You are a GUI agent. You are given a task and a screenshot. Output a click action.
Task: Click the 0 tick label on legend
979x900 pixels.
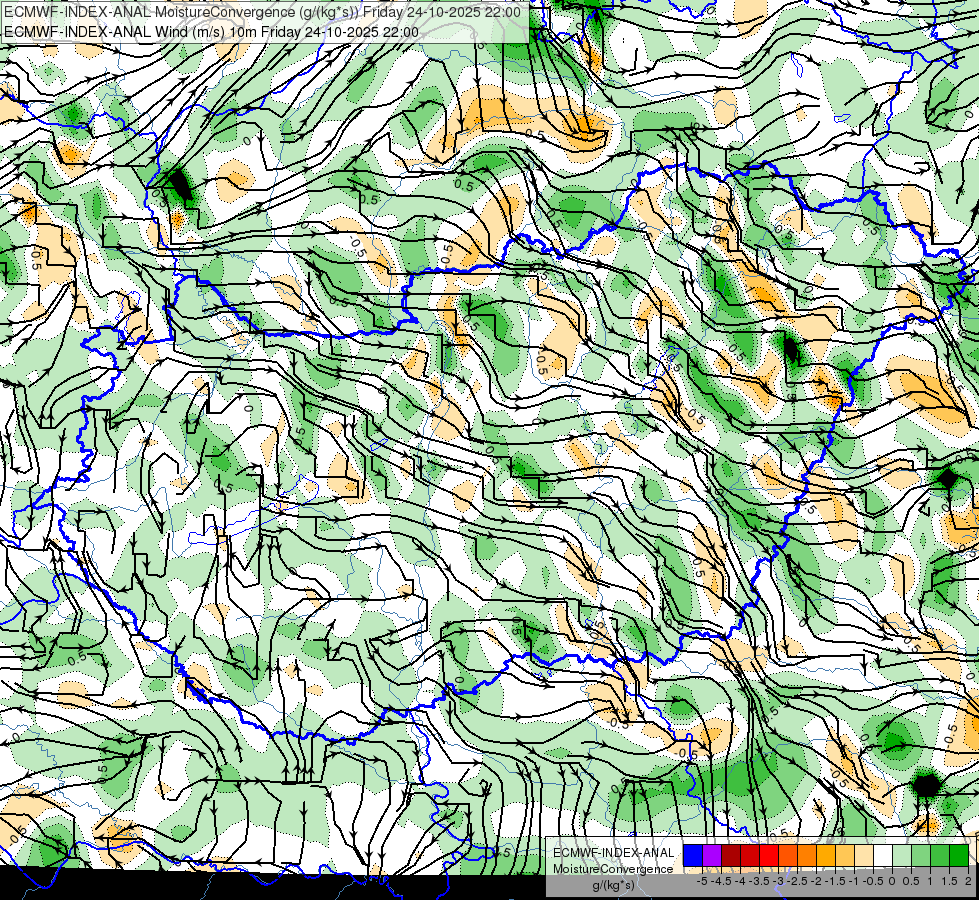(892, 881)
